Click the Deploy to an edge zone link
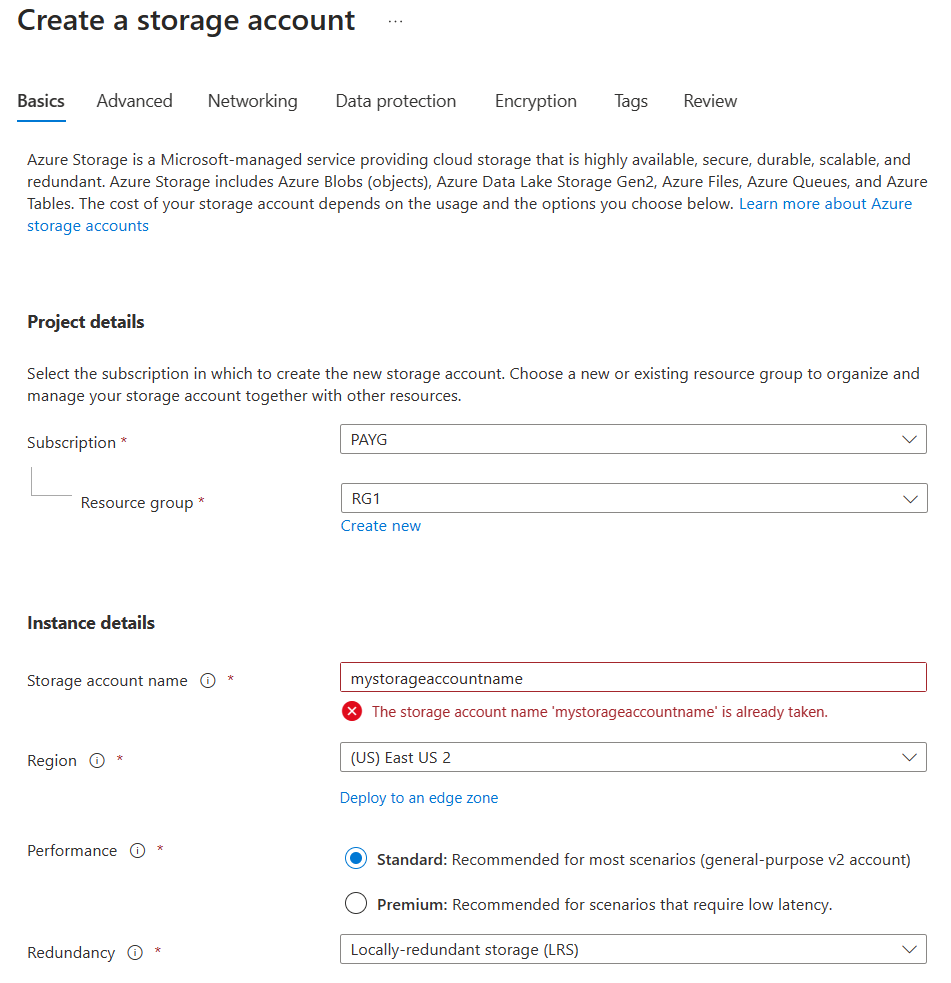Screen dimensions: 951x983 [418, 797]
